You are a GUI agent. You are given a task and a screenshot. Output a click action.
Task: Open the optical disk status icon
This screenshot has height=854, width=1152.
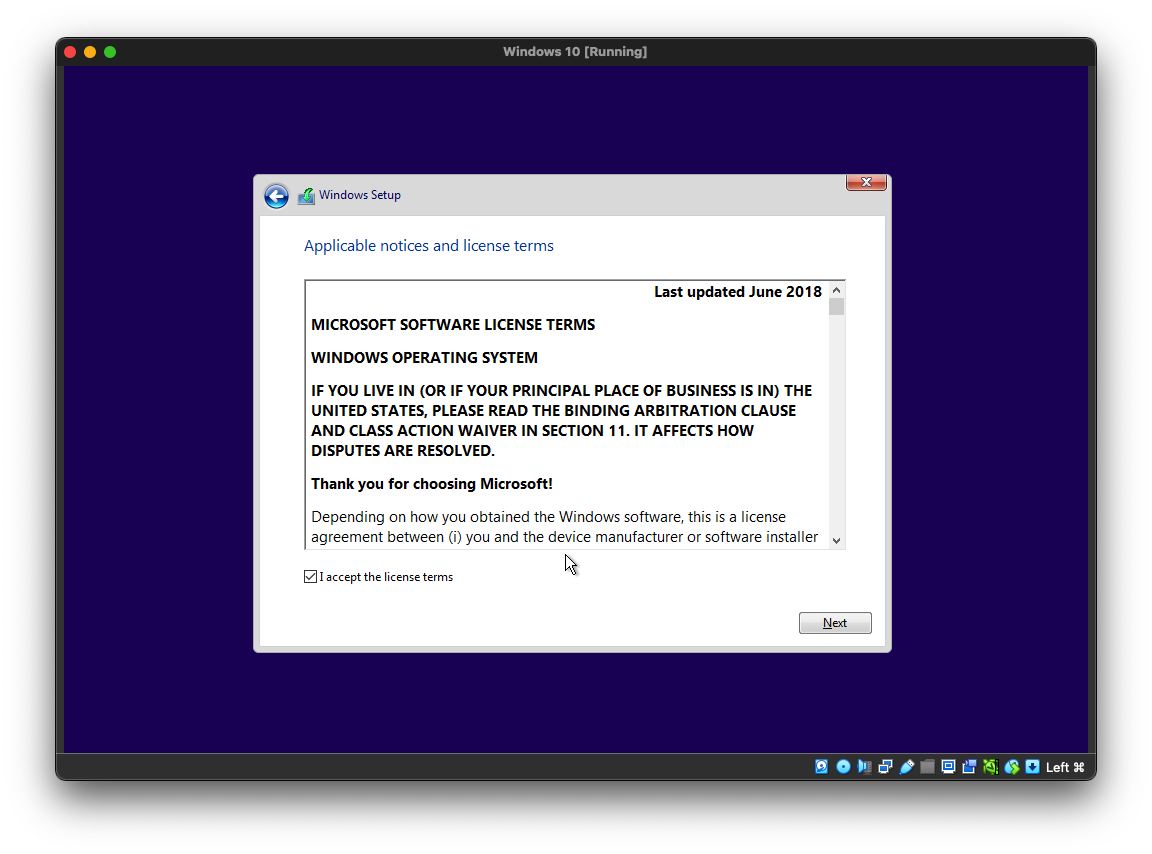tap(843, 767)
